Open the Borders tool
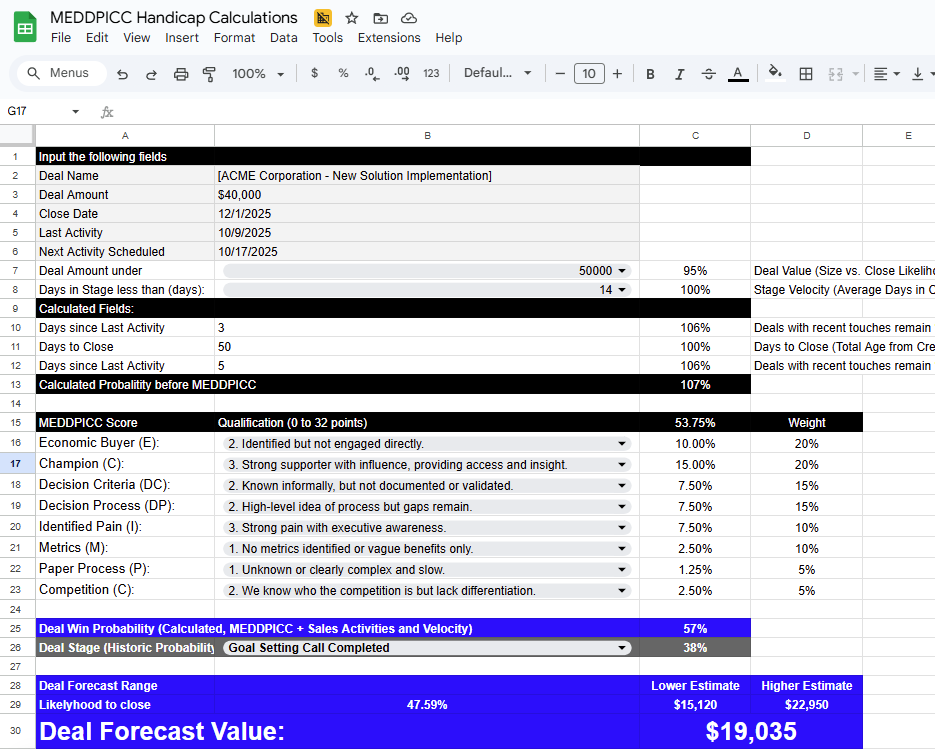 click(x=806, y=74)
